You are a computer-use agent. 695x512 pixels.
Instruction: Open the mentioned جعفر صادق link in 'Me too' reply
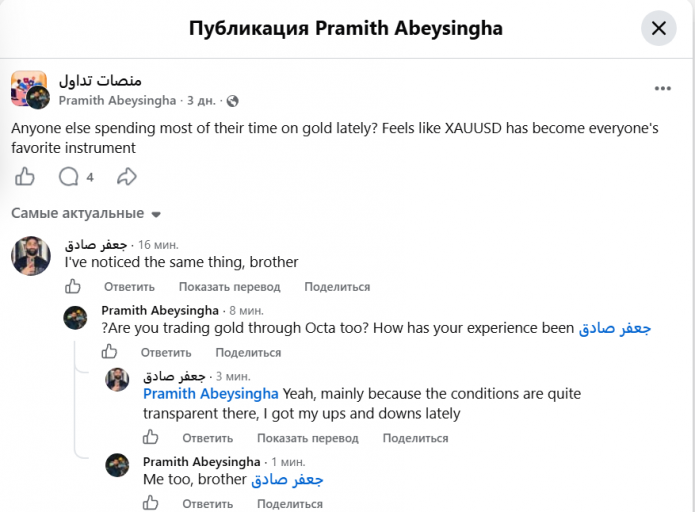pyautogui.click(x=287, y=480)
